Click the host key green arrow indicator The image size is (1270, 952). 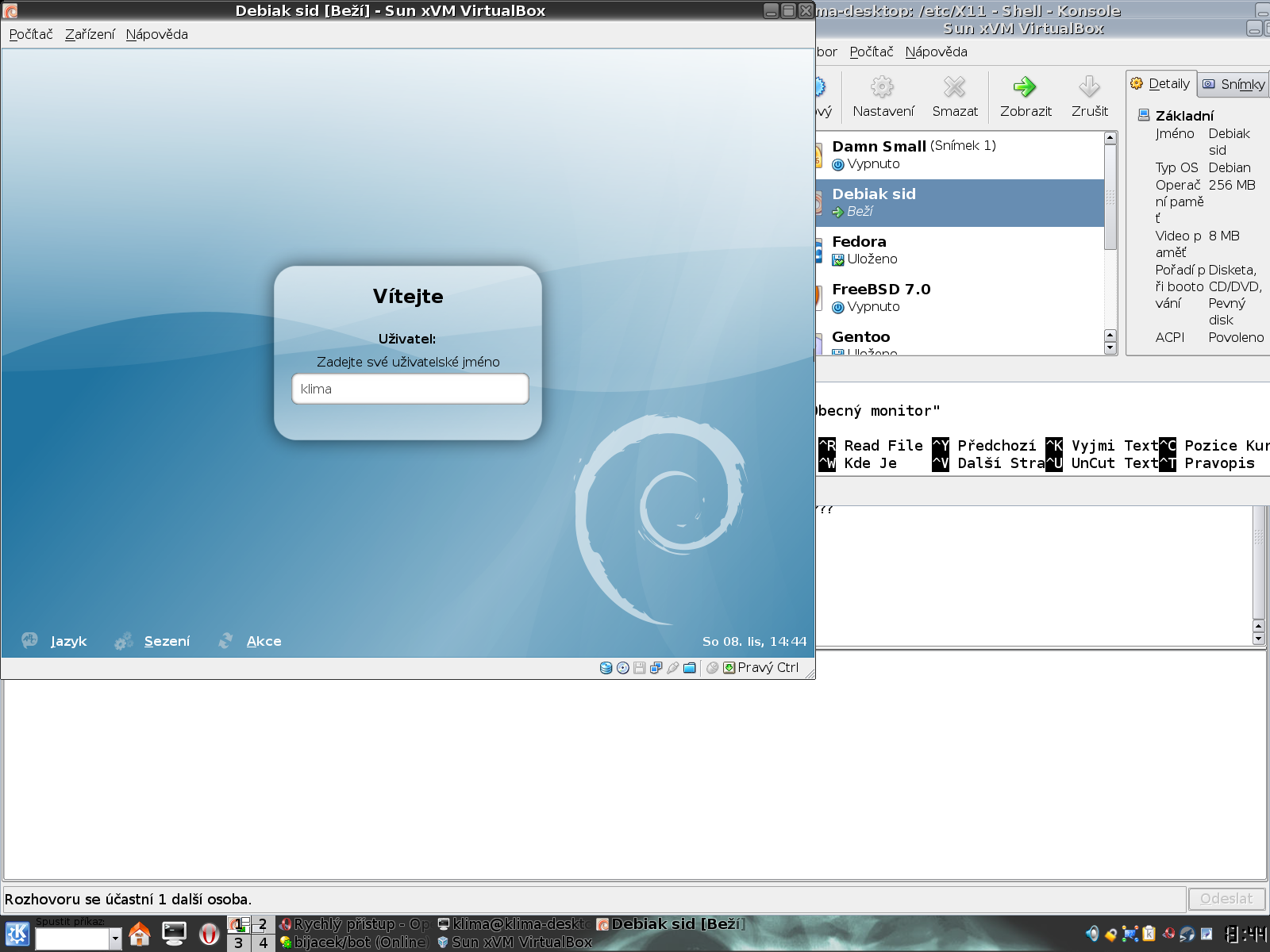point(729,668)
